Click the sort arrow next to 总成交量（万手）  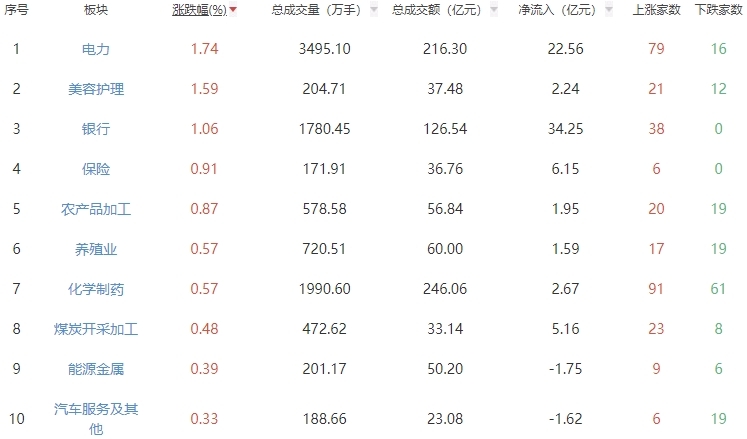[374, 10]
